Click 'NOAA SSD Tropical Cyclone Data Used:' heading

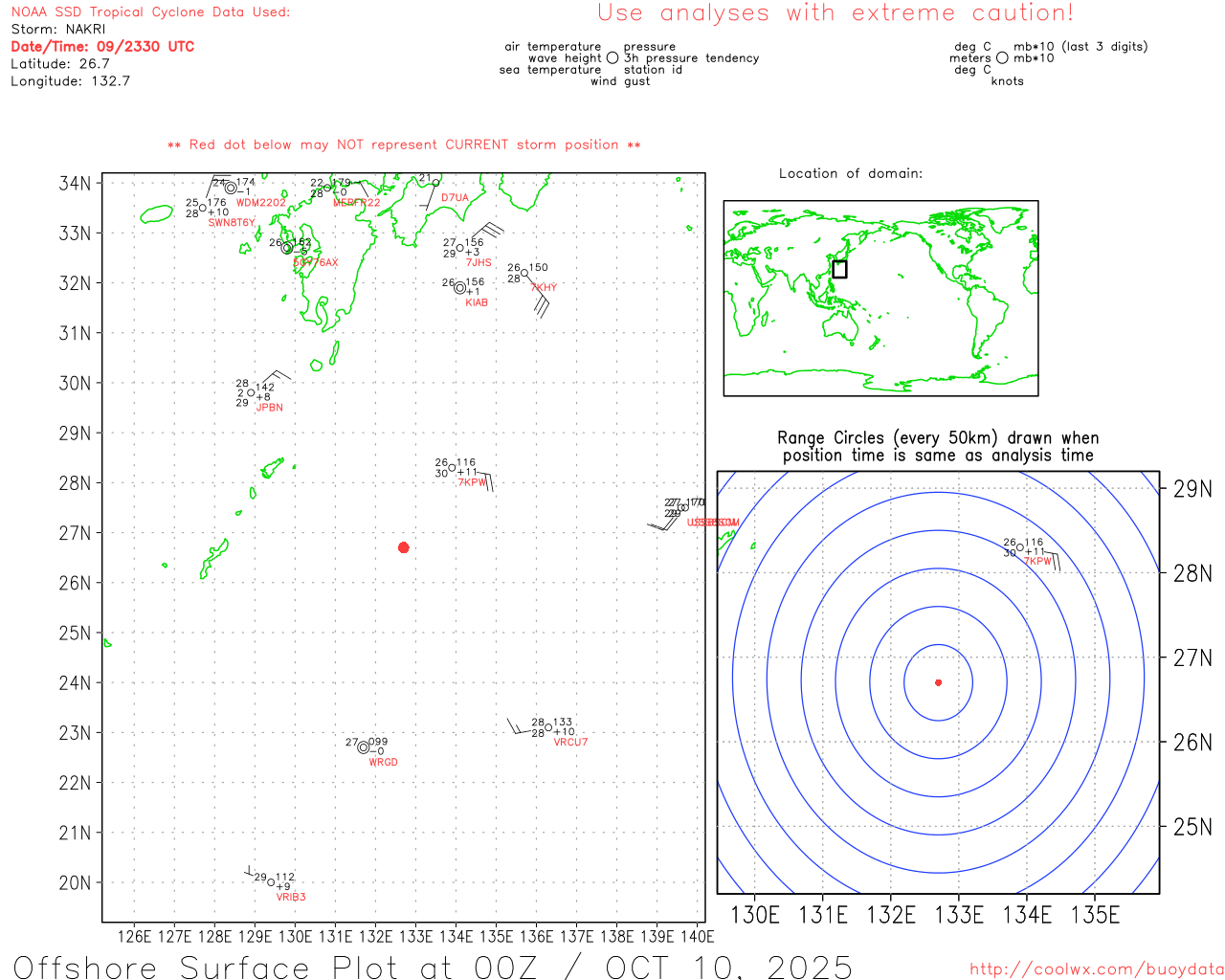click(x=150, y=12)
